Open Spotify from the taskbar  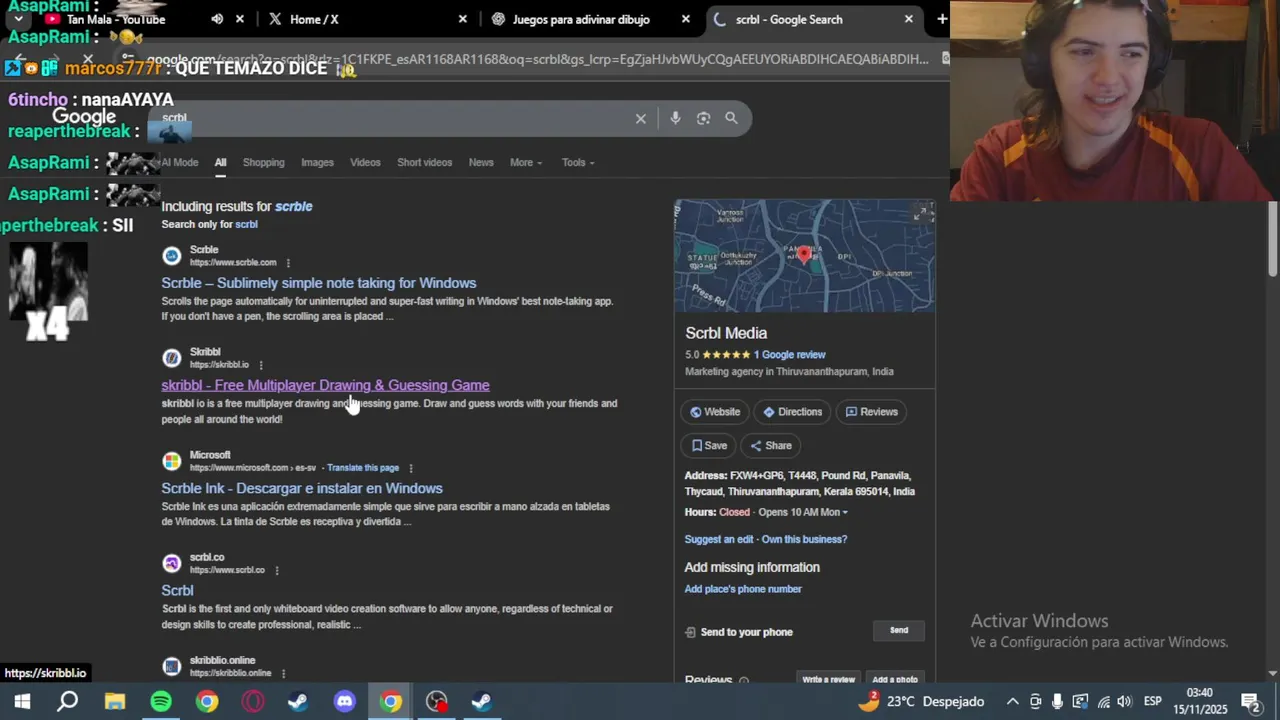pos(161,701)
